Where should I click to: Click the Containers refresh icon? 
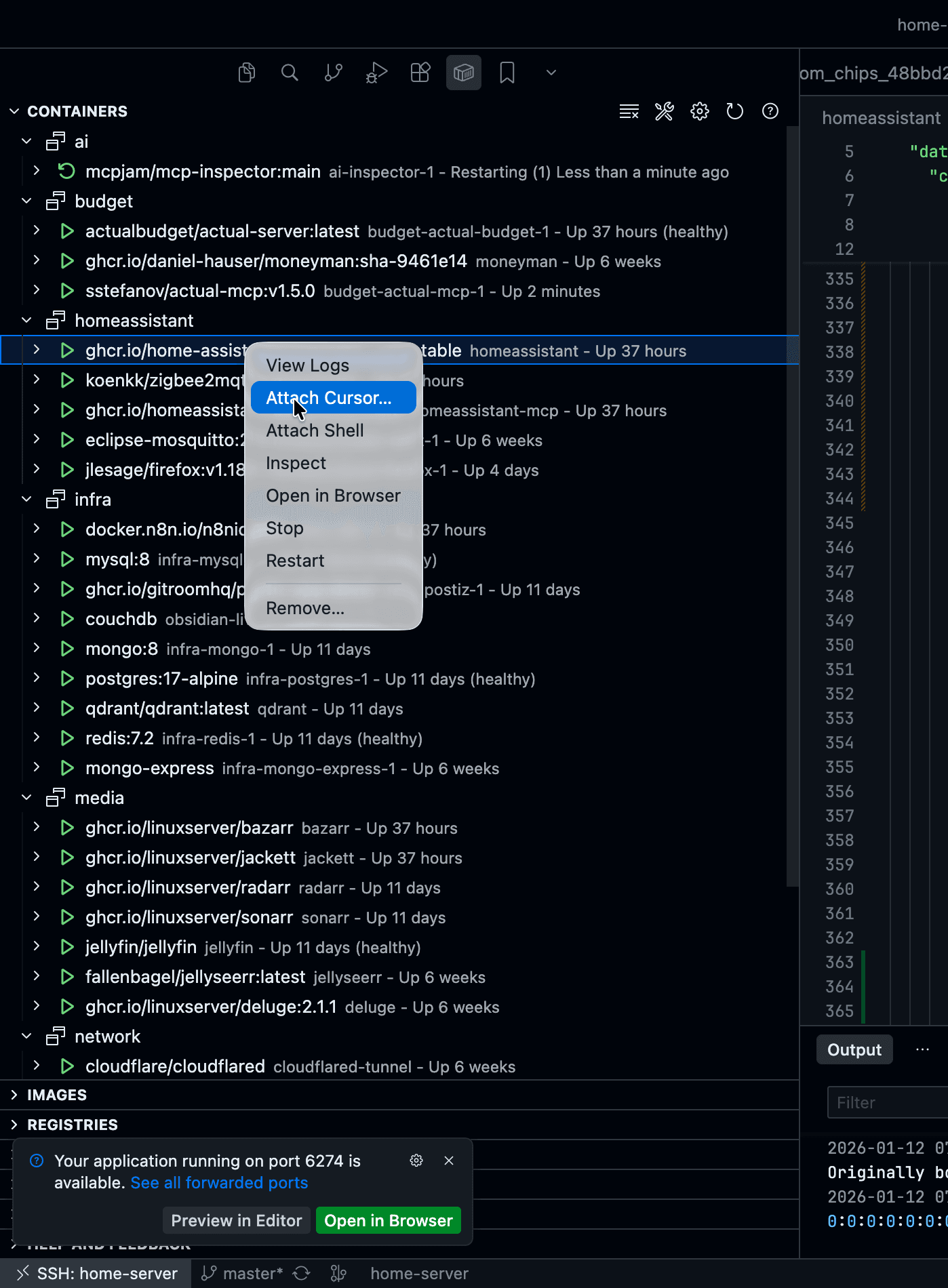click(734, 111)
